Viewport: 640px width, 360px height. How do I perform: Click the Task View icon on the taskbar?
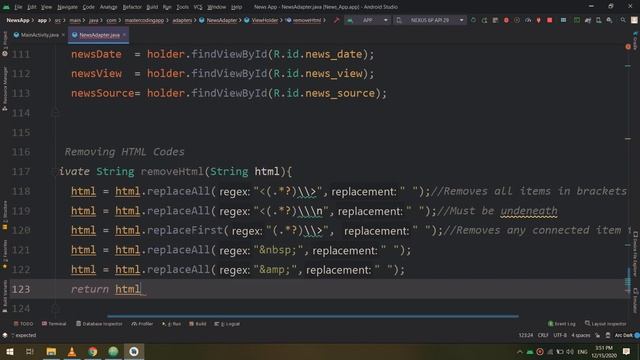[x=30, y=351]
